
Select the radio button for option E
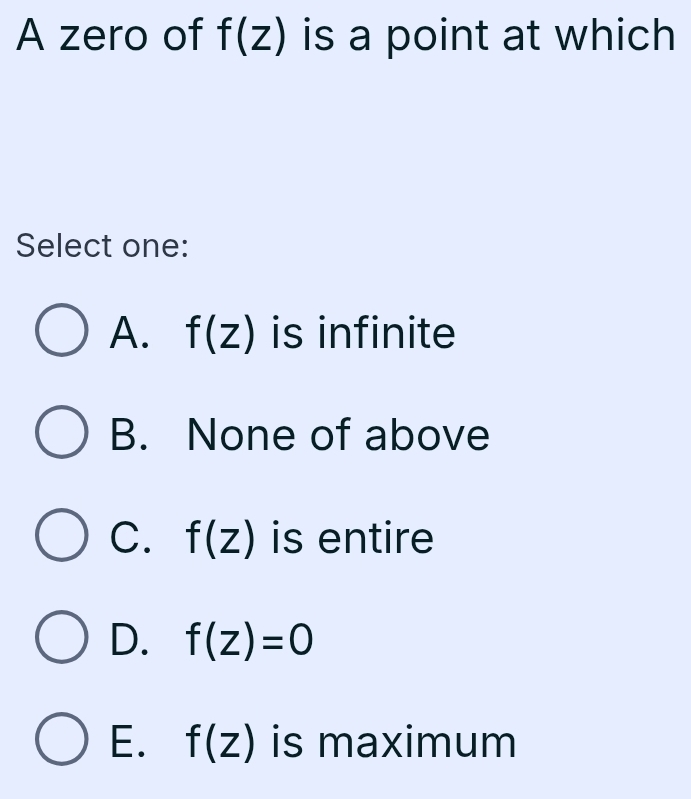click(x=64, y=742)
